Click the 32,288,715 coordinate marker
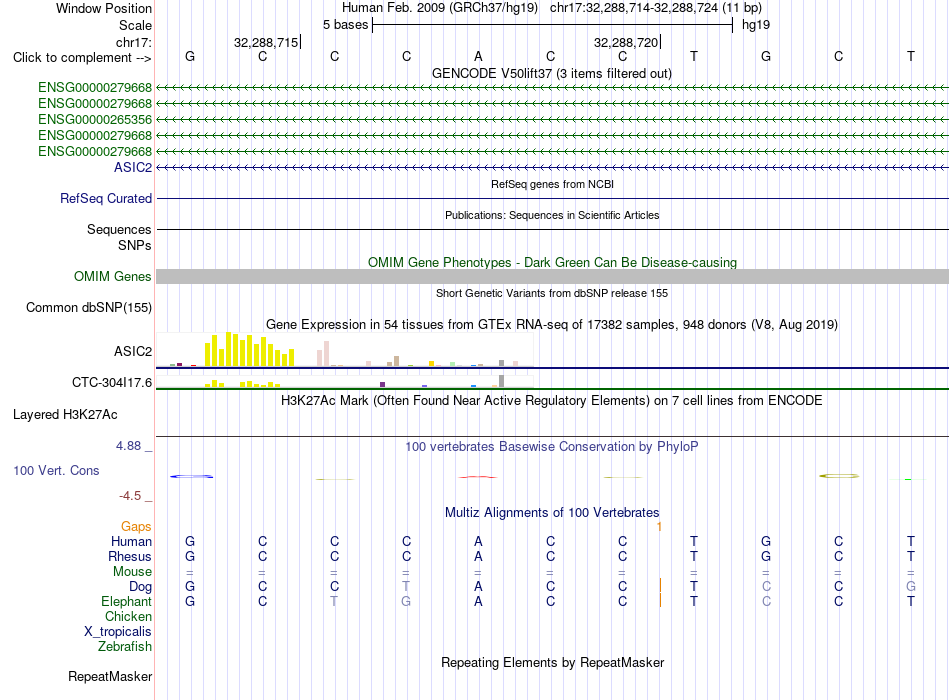This screenshot has height=700, width=950. pos(266,42)
